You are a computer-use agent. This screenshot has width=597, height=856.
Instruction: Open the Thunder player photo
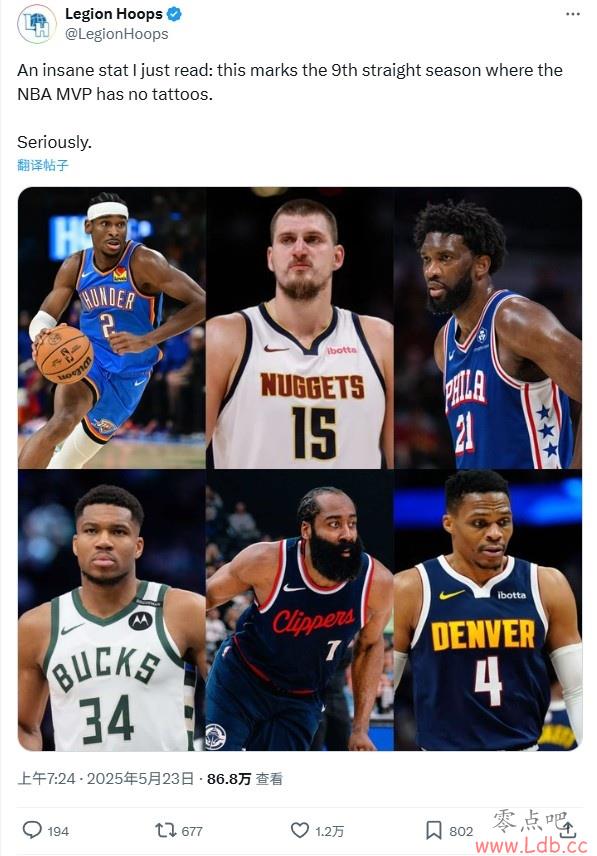click(112, 328)
